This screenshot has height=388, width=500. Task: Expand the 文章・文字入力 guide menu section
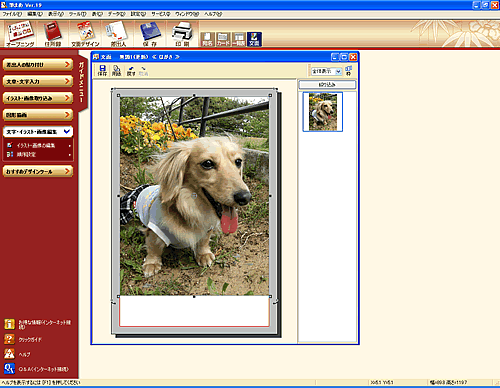[38, 81]
